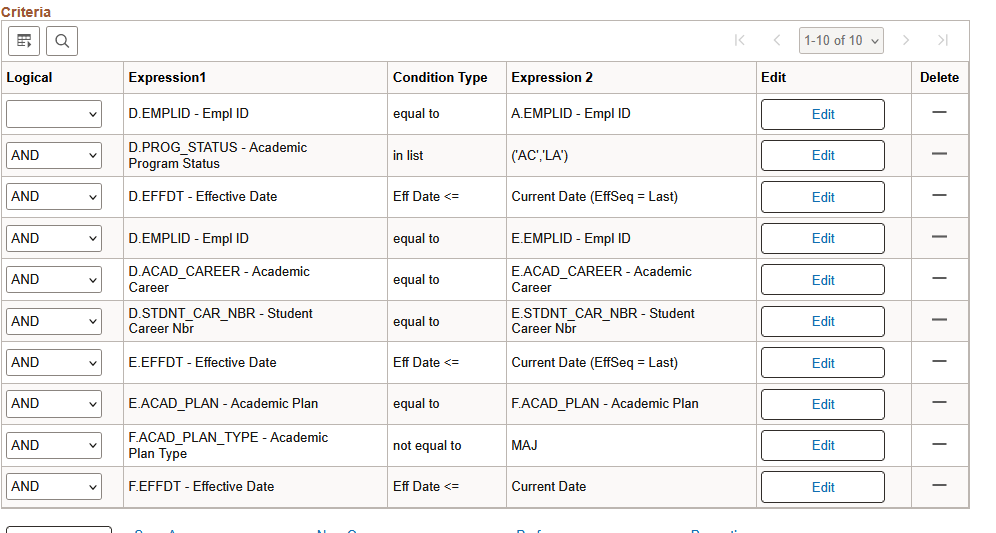
Task: Delete the E.ACAD_PLAN criteria row
Action: click(939, 402)
